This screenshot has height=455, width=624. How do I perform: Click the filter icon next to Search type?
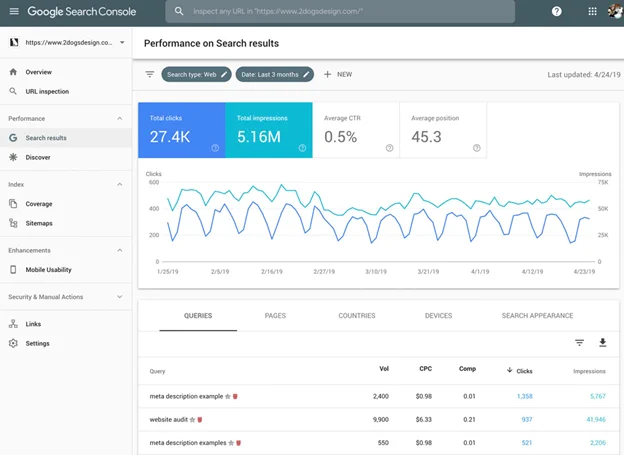point(150,74)
